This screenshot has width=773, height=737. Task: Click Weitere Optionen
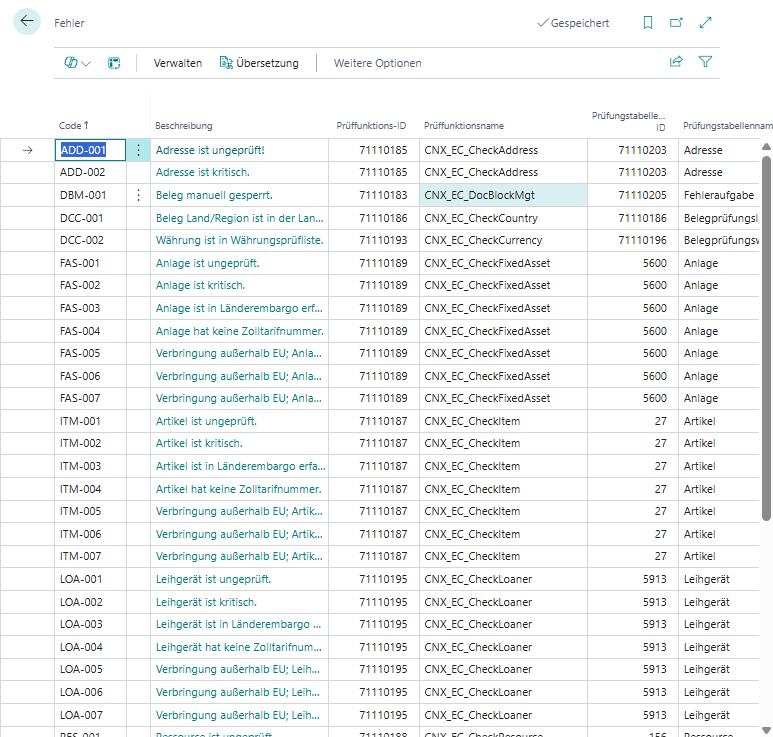pyautogui.click(x=377, y=63)
